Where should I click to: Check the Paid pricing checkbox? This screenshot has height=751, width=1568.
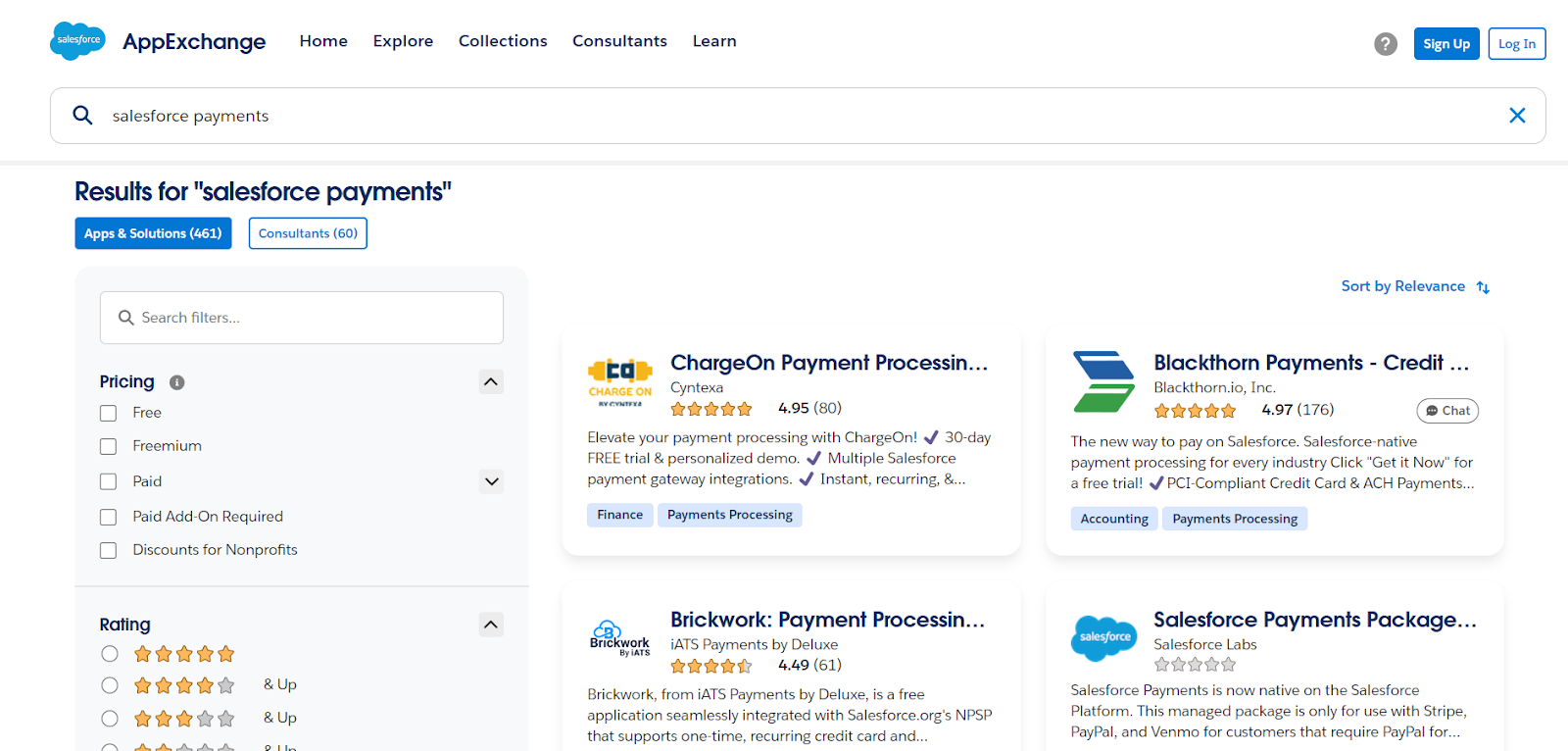tap(109, 482)
